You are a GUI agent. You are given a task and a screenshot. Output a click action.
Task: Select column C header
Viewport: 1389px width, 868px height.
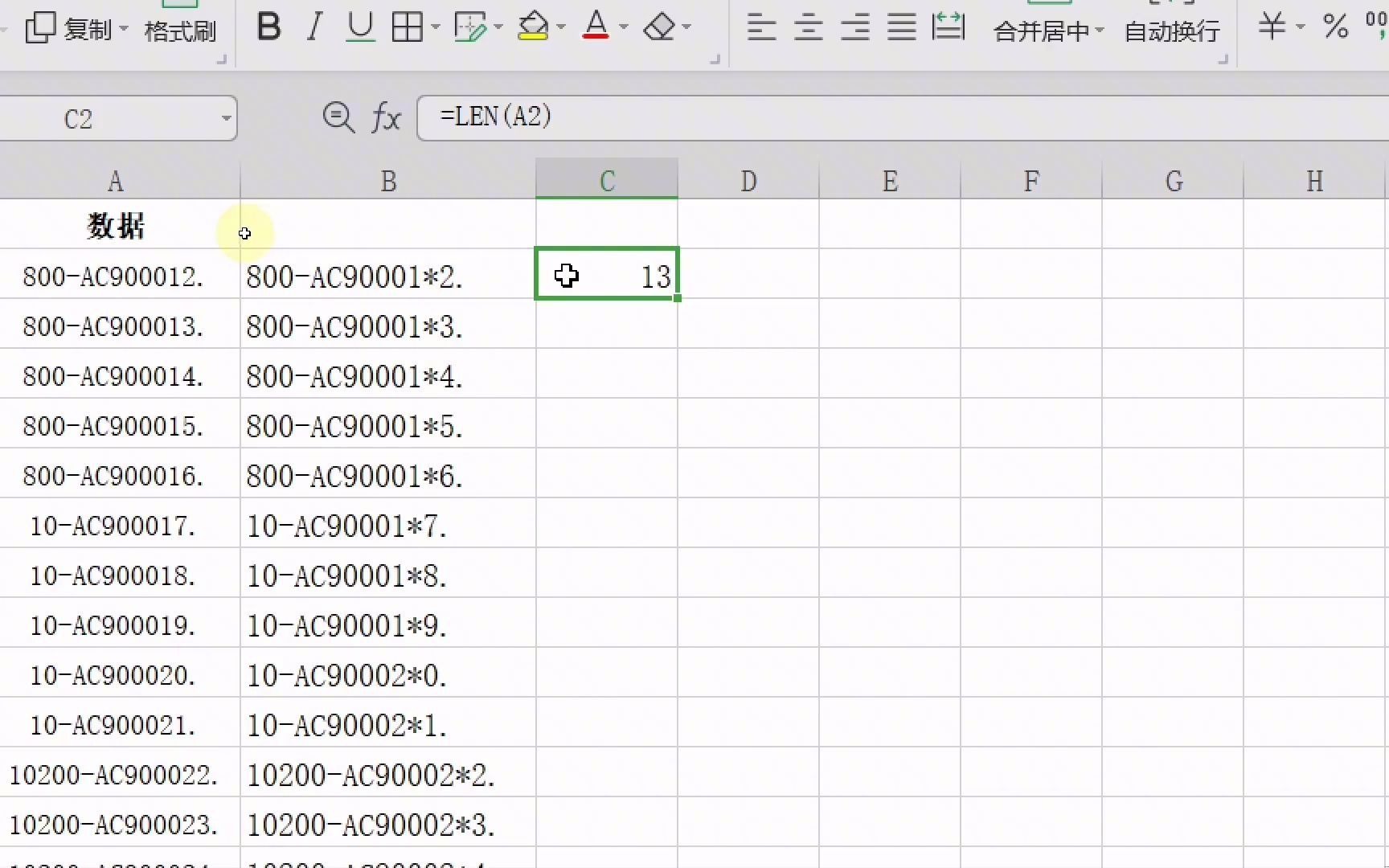click(607, 182)
